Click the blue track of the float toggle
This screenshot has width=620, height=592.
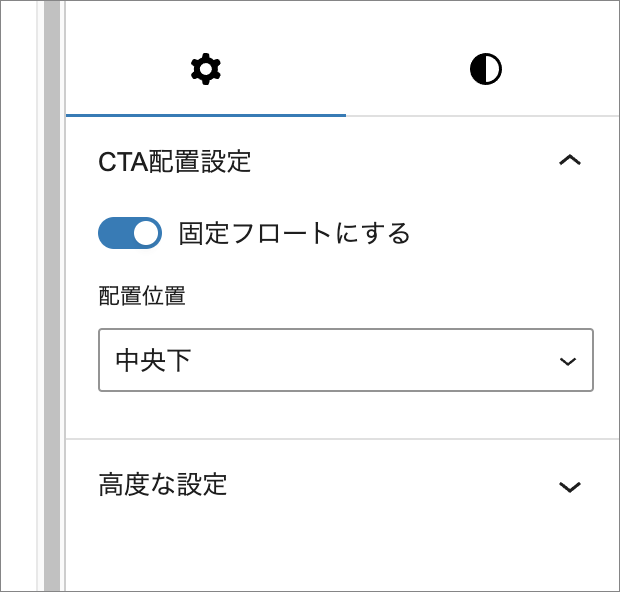click(114, 233)
